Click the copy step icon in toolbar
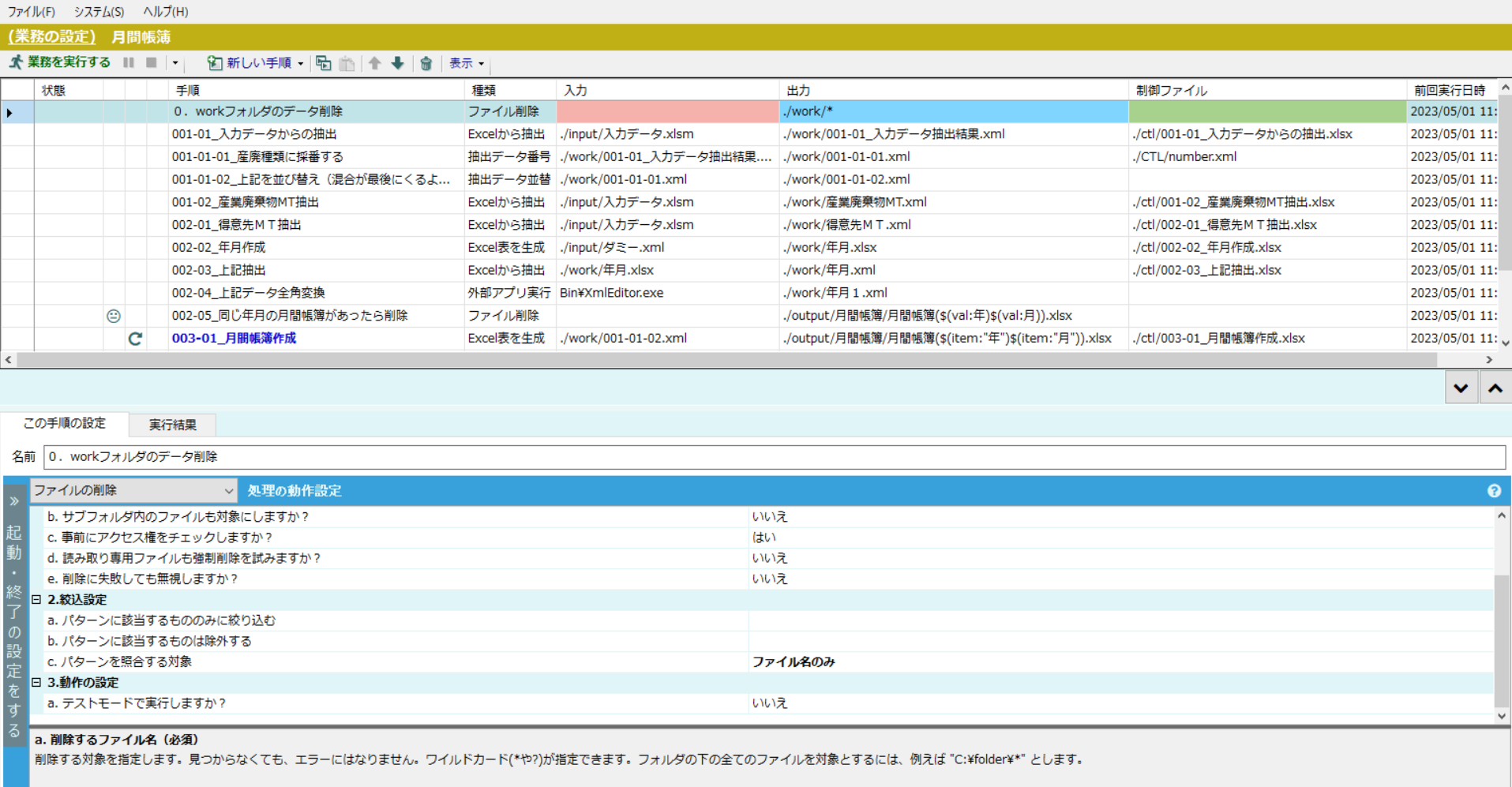Image resolution: width=1512 pixels, height=787 pixels. coord(323,63)
